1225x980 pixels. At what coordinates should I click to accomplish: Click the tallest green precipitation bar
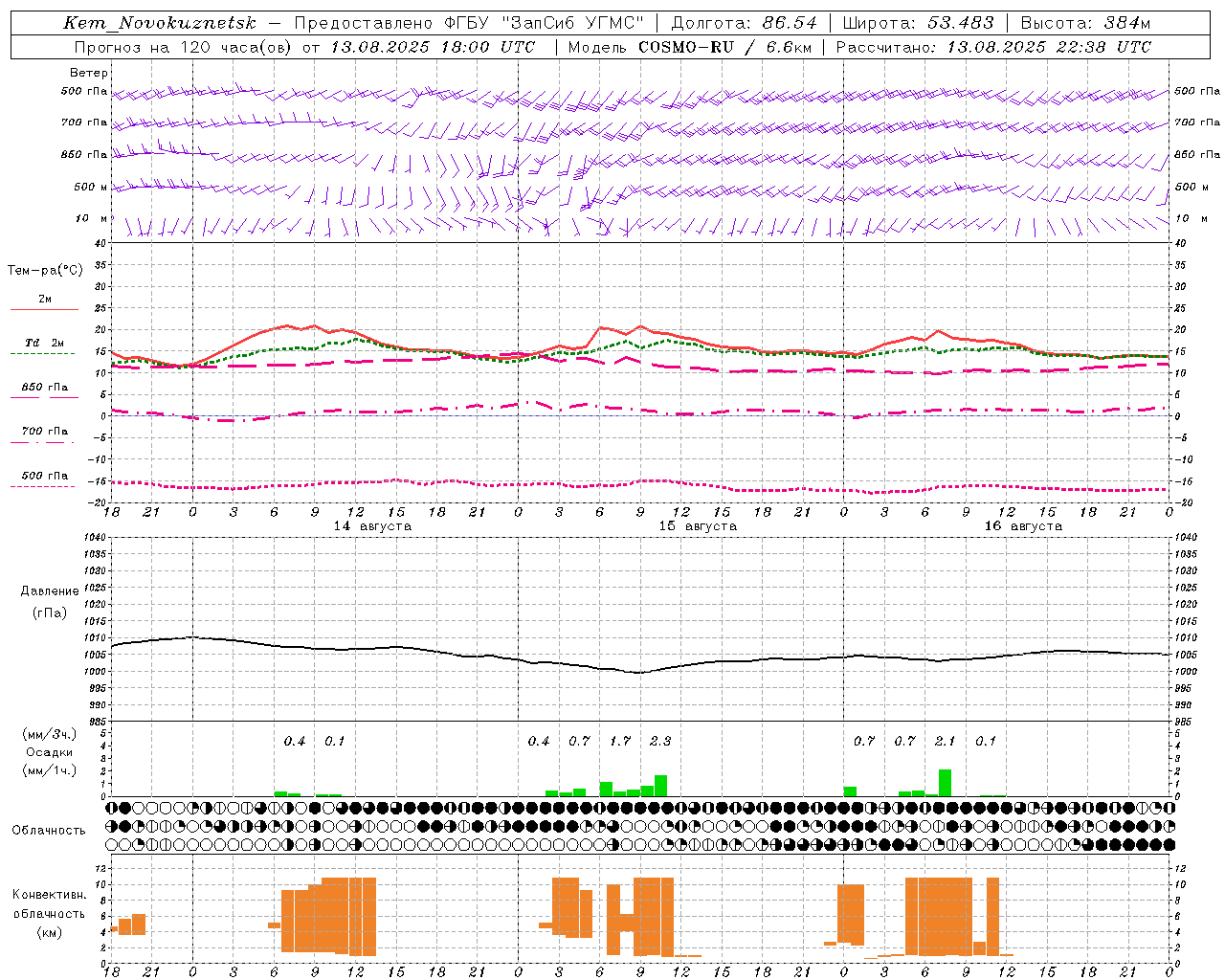tap(945, 782)
